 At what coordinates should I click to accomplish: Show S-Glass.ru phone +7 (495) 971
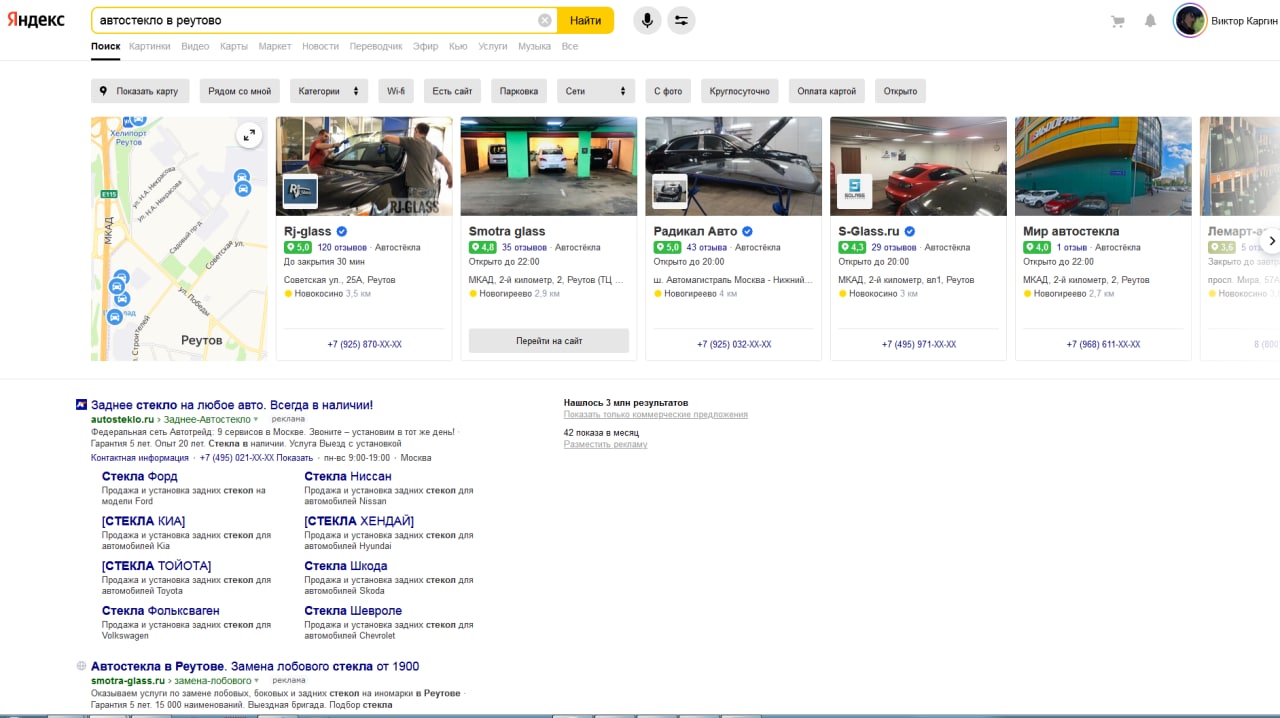click(919, 344)
